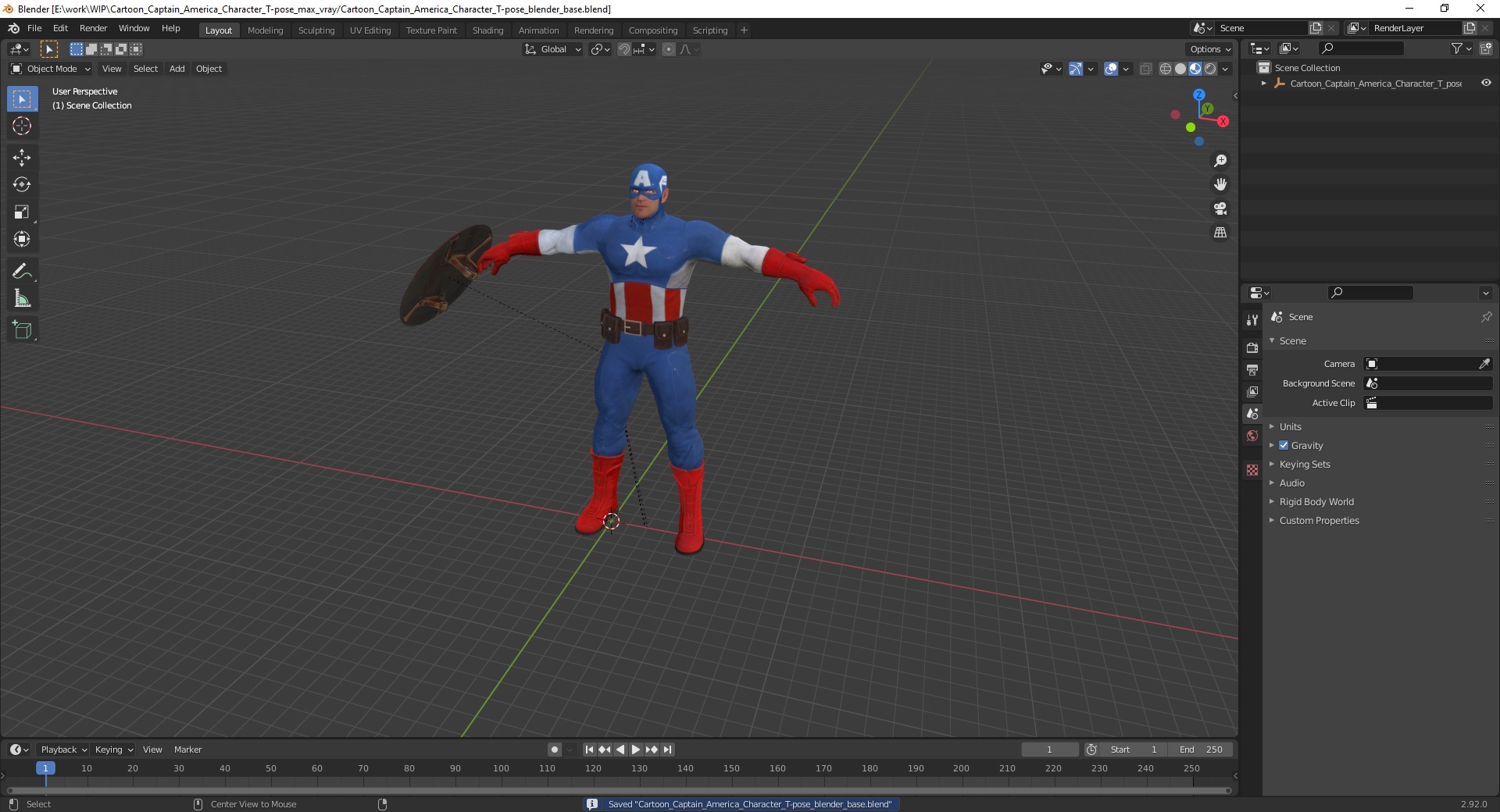Toggle viewport gizmos
Viewport: 1500px width, 812px height.
click(1076, 69)
